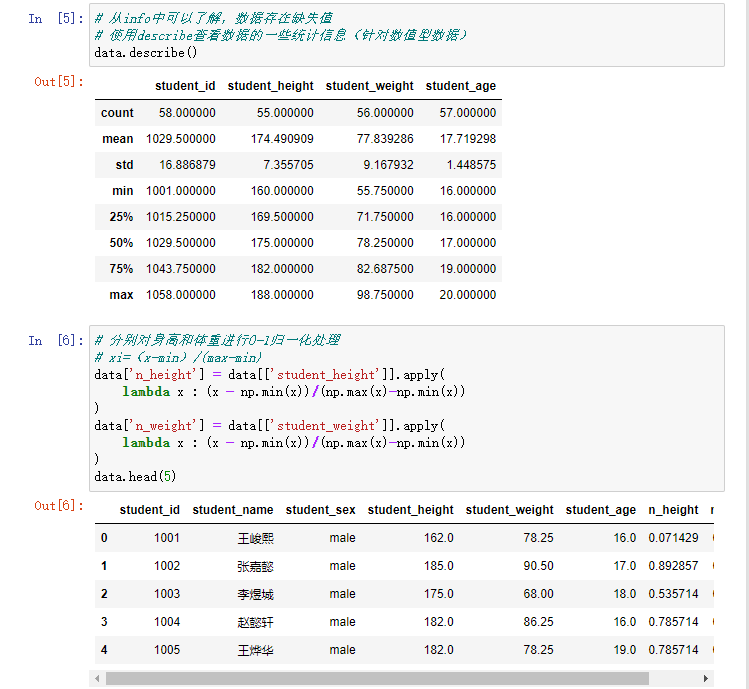The height and width of the screenshot is (689, 749).
Task: Click the value 55.750000 in min row
Action: tap(385, 191)
